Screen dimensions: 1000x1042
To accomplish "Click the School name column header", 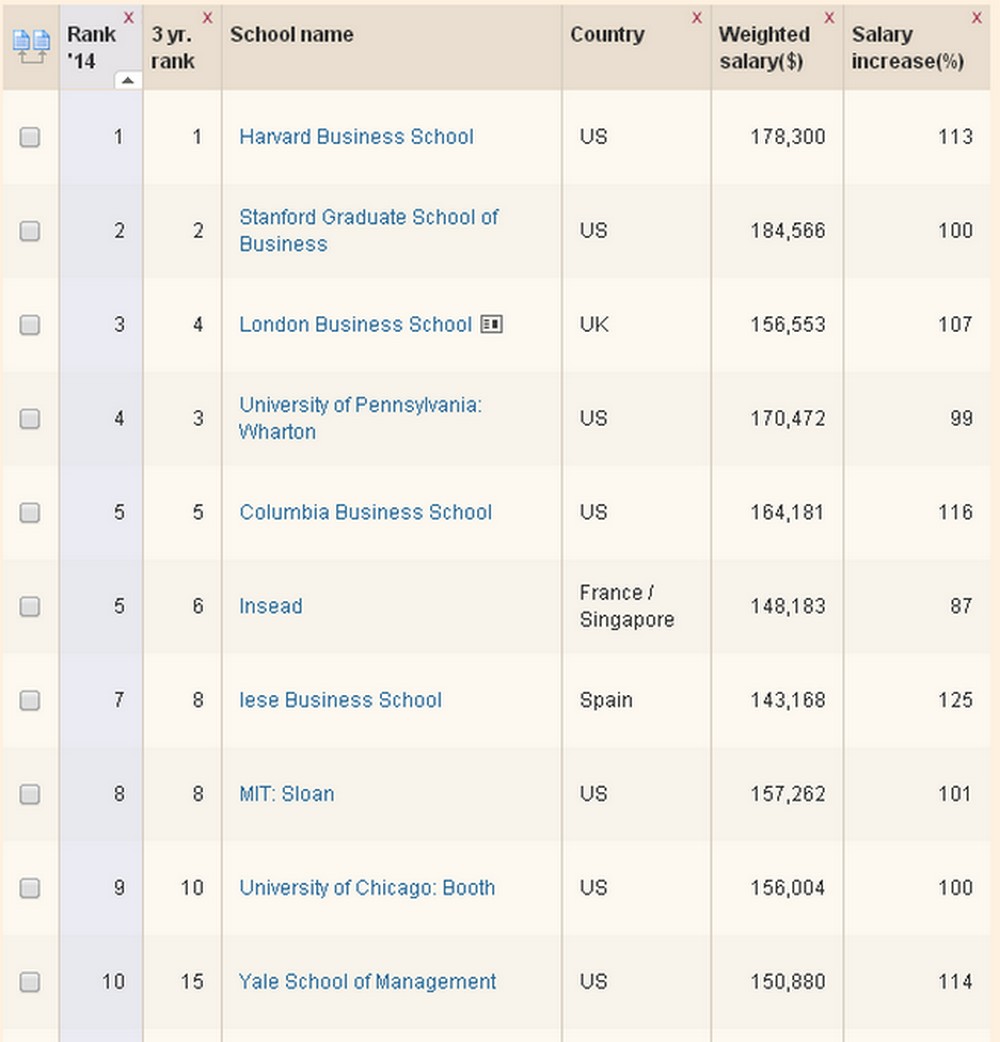I will (291, 34).
